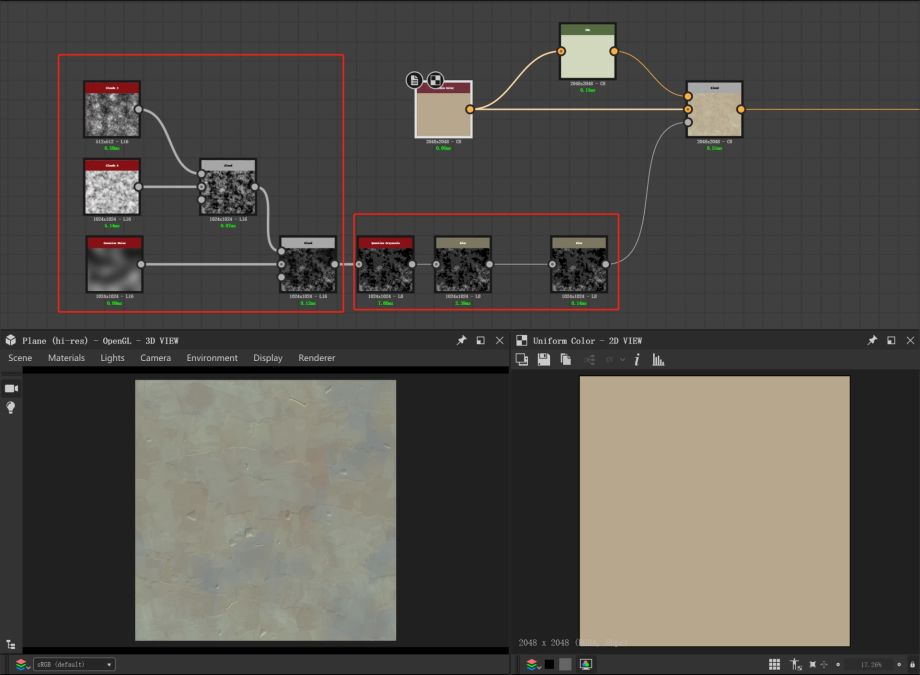Click the uniform color preview in 2D view
The height and width of the screenshot is (675, 920).
tap(715, 511)
